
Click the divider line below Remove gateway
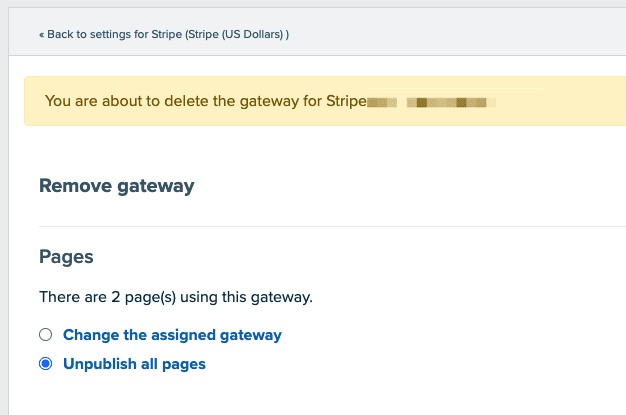pyautogui.click(x=332, y=226)
